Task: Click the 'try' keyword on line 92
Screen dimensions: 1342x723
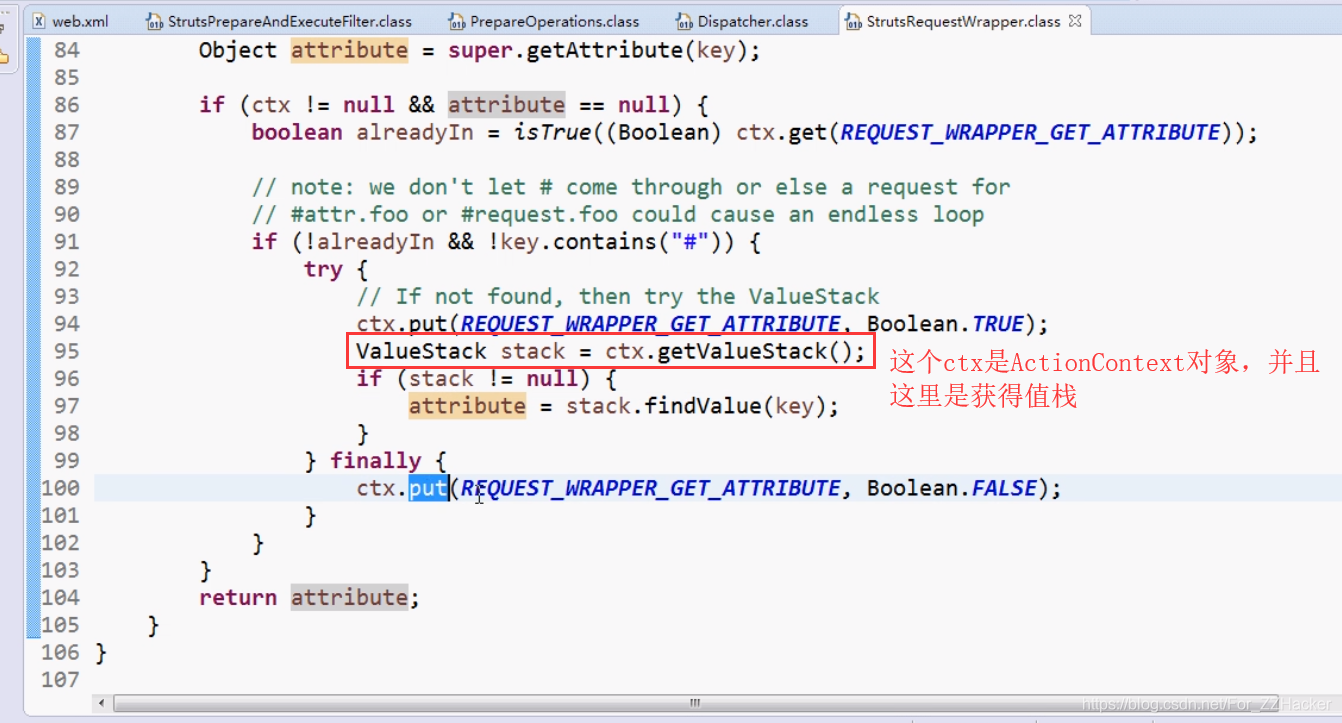Action: (x=323, y=269)
